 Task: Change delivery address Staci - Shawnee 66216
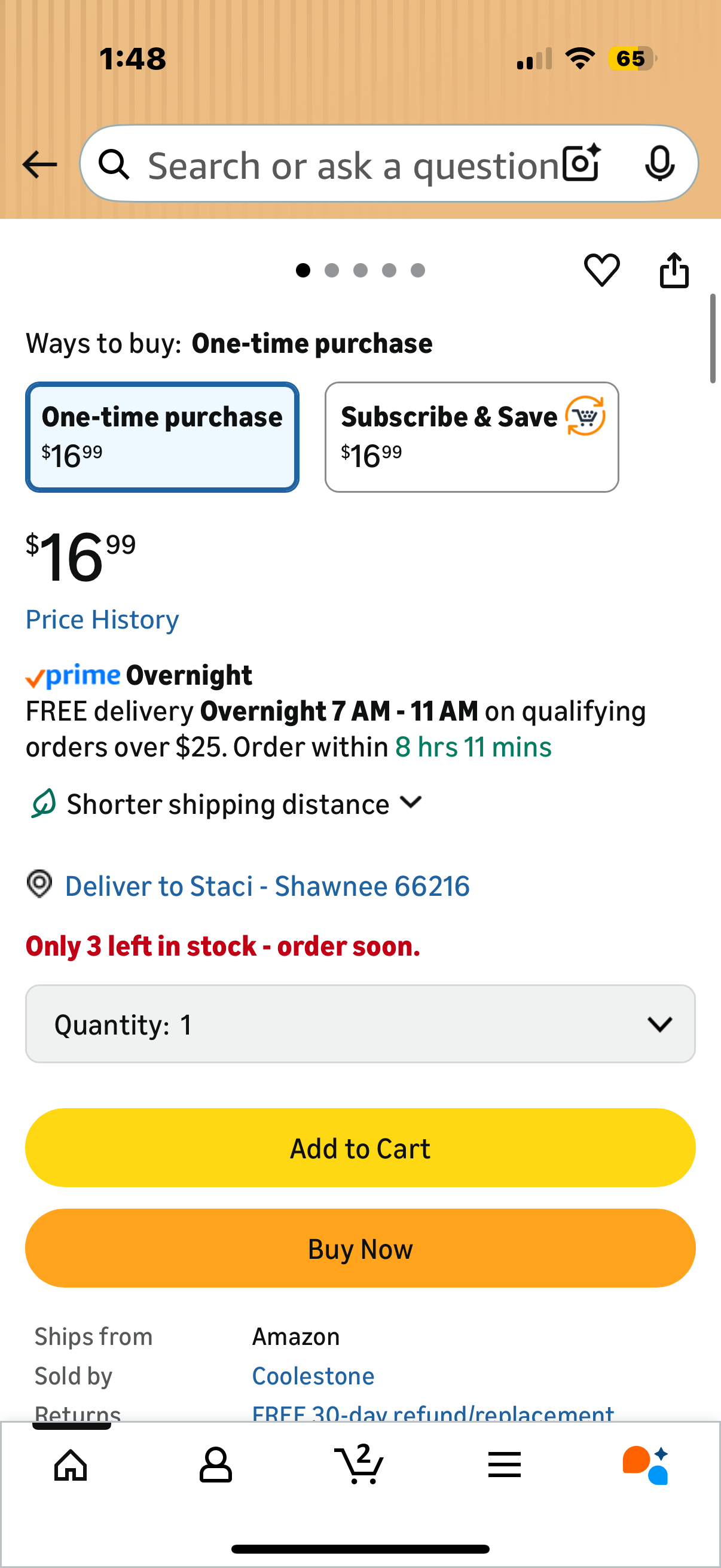point(267,886)
